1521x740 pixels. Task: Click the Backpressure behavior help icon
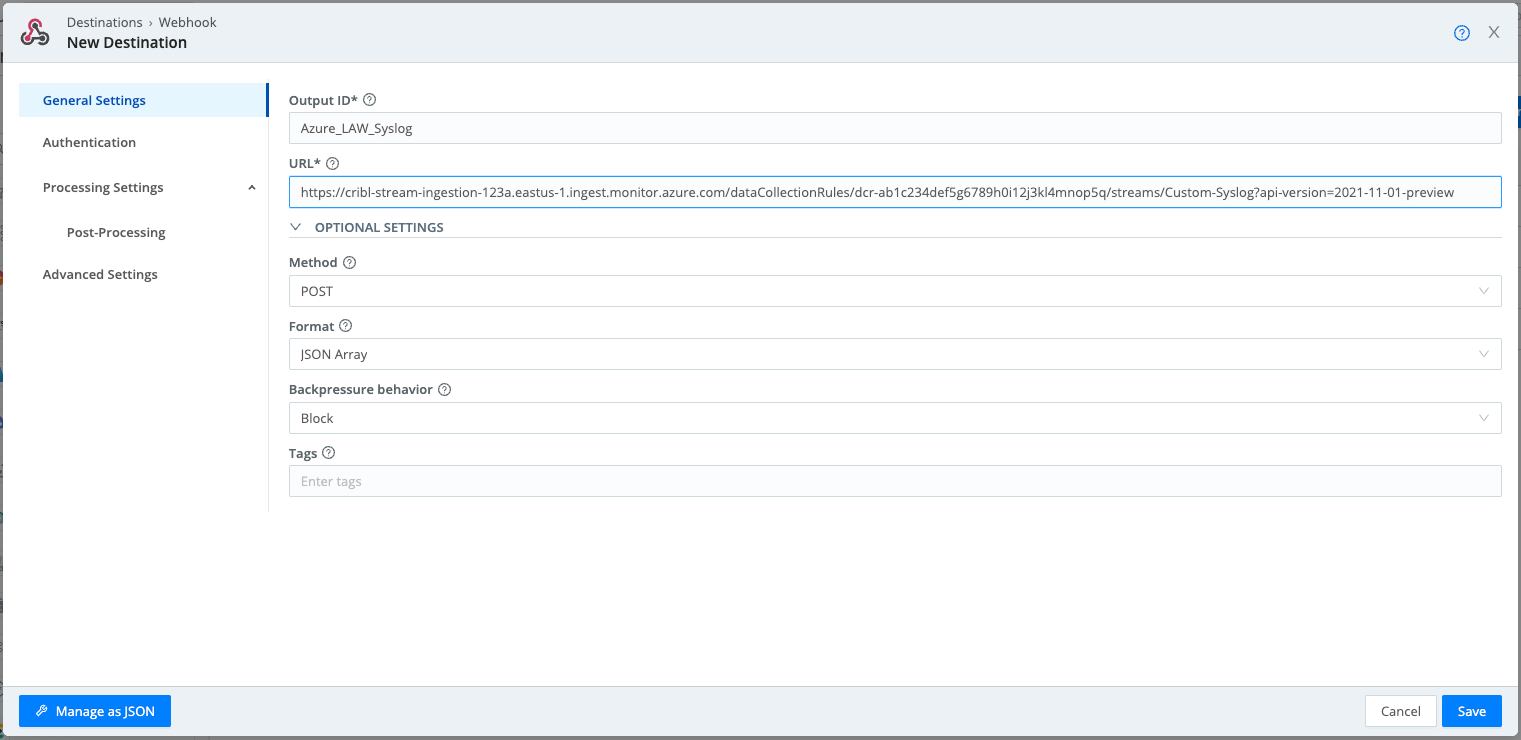click(x=444, y=389)
